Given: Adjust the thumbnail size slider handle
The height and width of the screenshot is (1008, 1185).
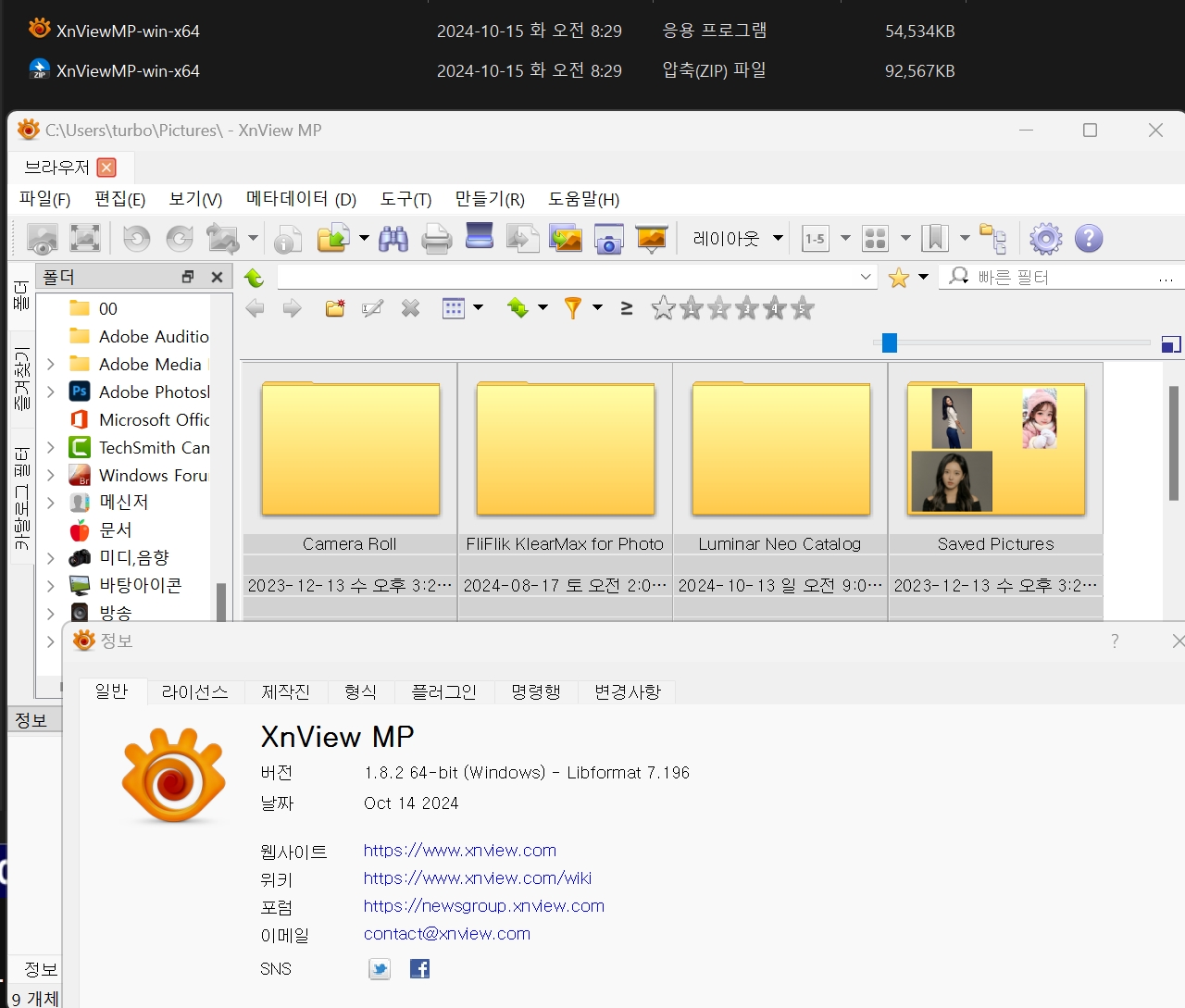Looking at the screenshot, I should coord(890,343).
